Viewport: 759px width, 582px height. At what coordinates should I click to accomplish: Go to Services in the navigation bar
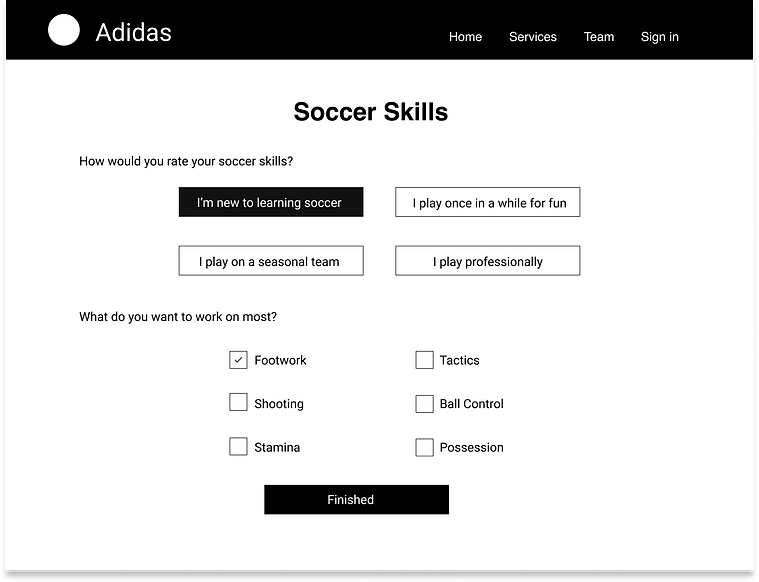click(x=532, y=37)
